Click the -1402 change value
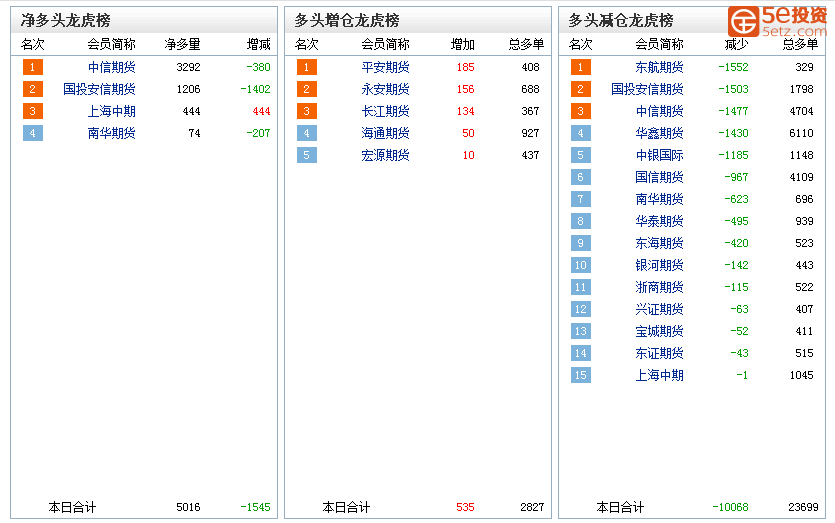This screenshot has height=523, width=835. tap(256, 89)
